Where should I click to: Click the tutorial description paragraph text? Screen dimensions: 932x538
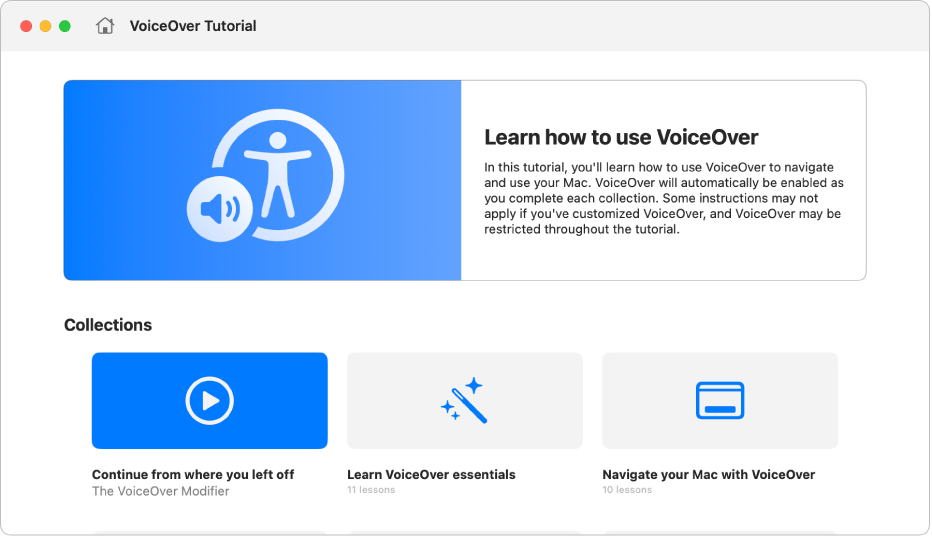663,198
